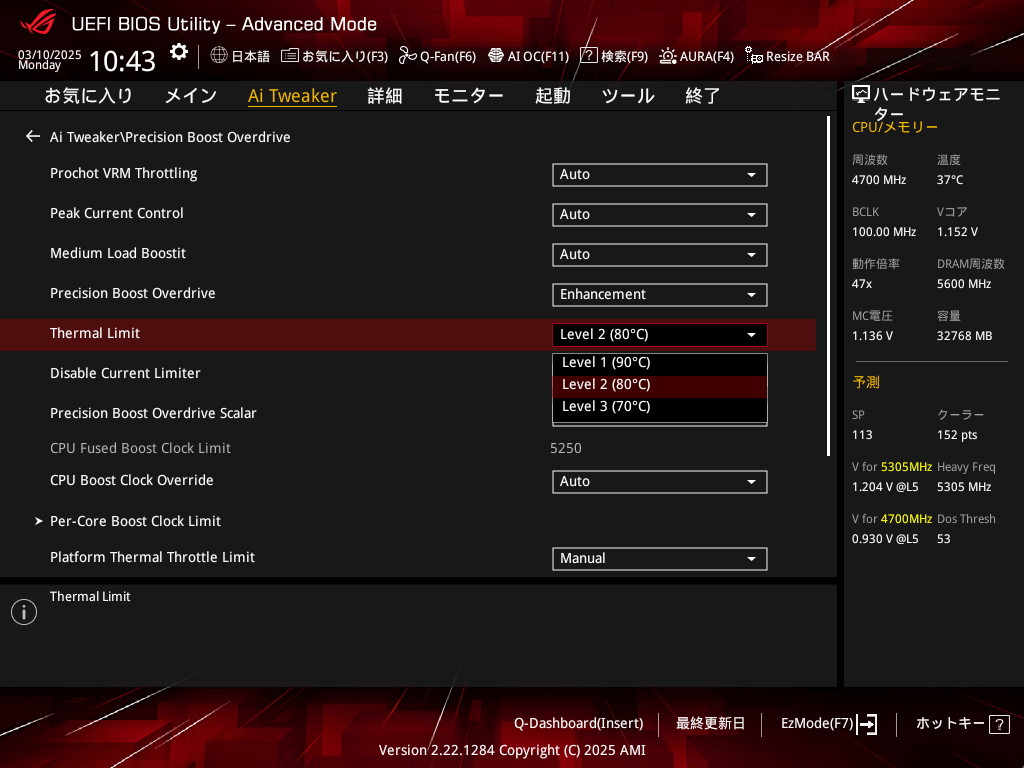Screen dimensions: 1024x768
Task: Click the clock showing 10:43
Action: click(x=122, y=61)
